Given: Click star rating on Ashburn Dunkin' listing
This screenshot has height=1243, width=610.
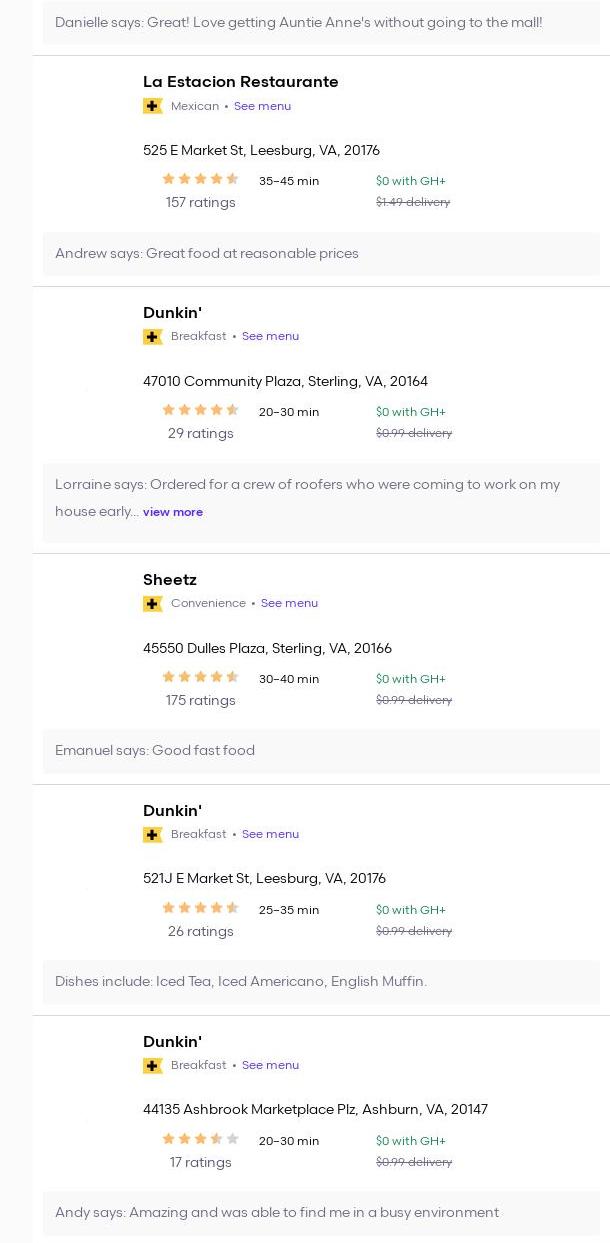Looking at the screenshot, I should (x=200, y=1140).
